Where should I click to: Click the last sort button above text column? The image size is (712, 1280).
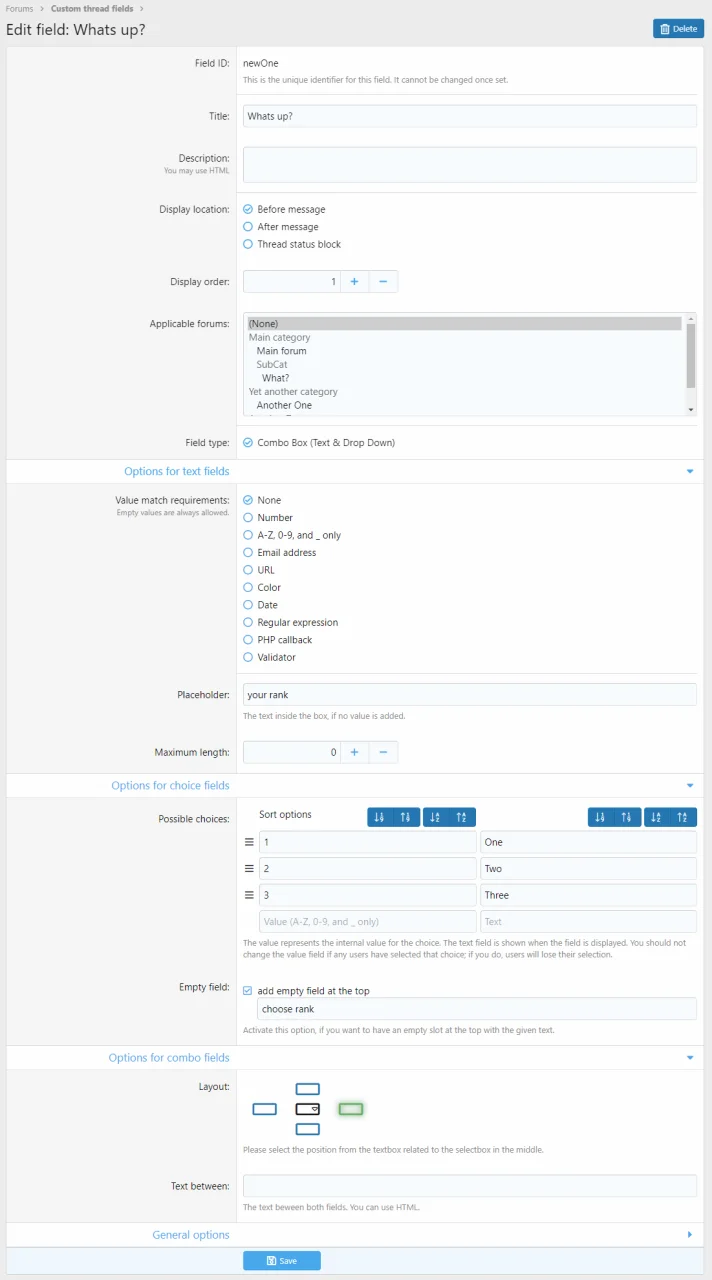coord(682,817)
